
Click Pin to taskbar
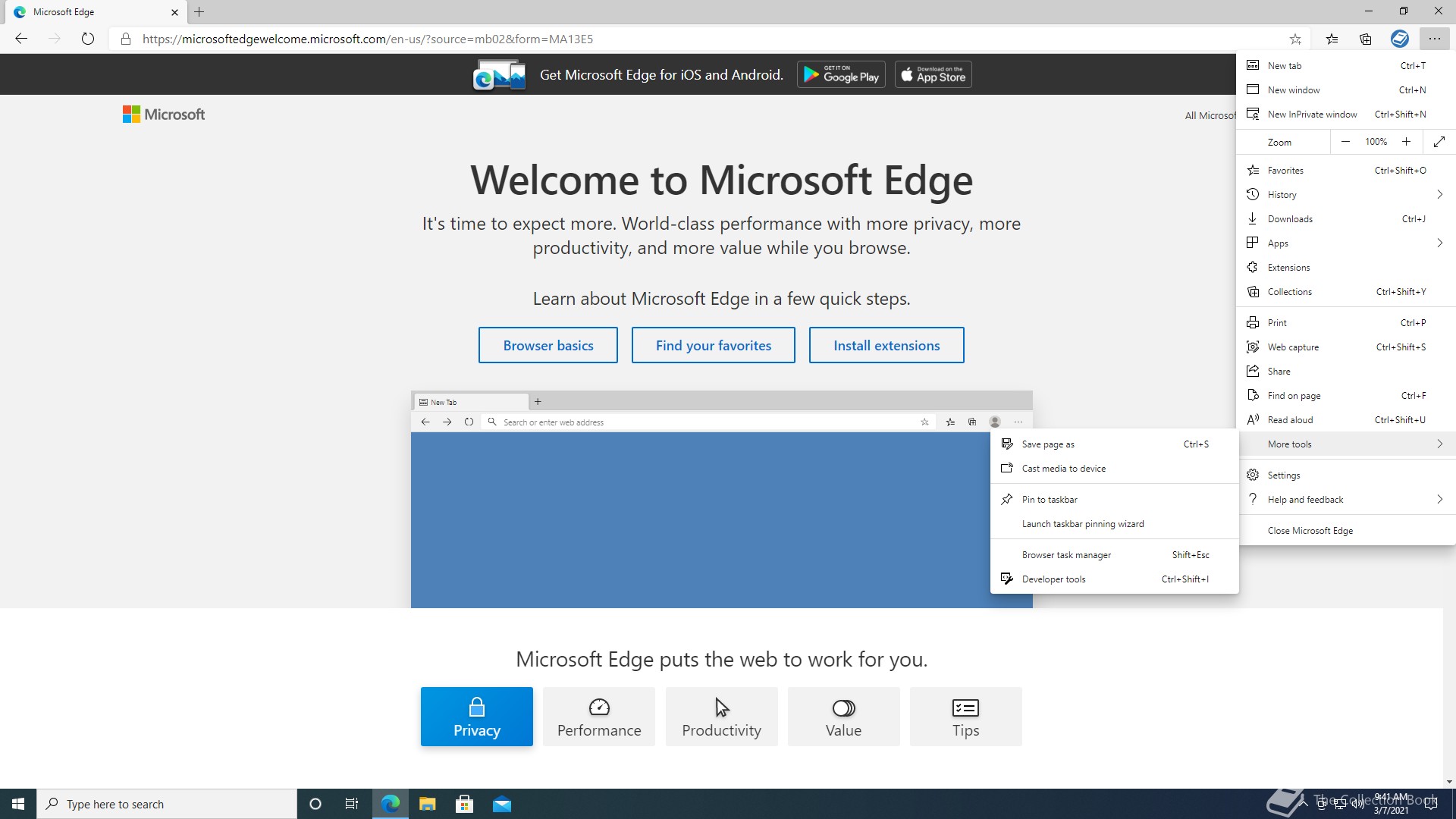[1115, 500]
